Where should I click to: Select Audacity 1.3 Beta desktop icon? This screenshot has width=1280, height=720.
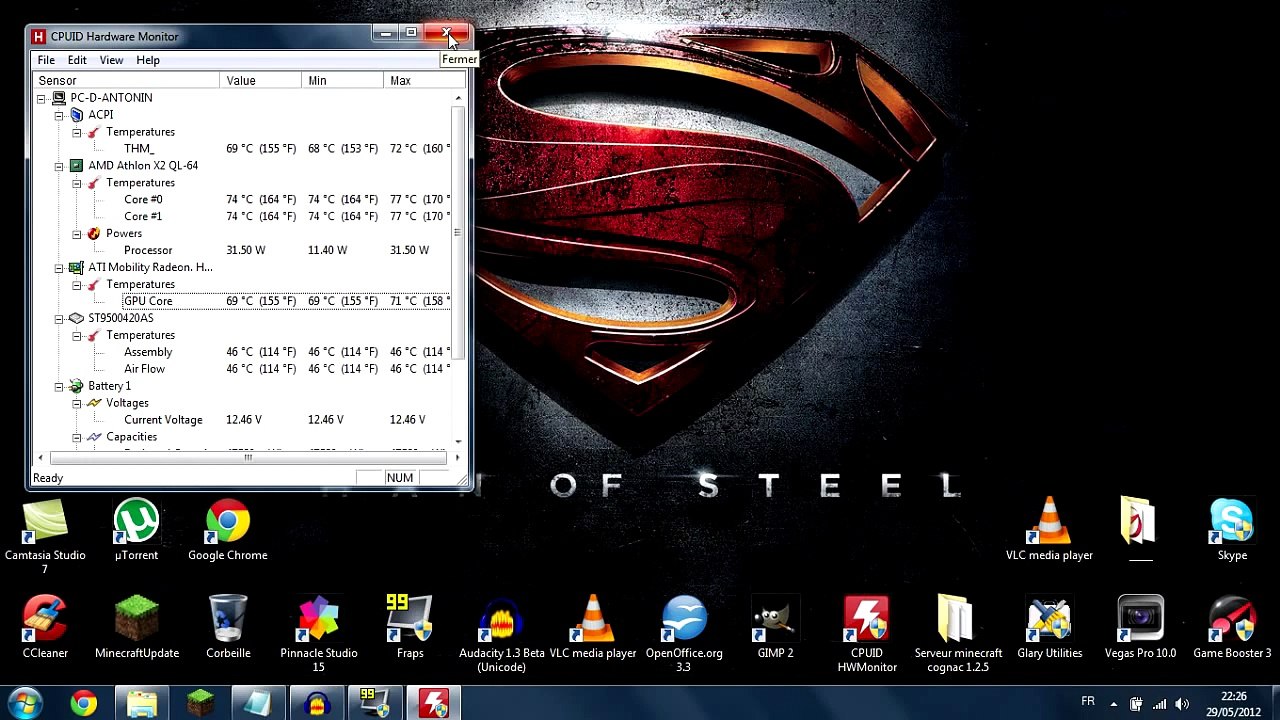[502, 634]
